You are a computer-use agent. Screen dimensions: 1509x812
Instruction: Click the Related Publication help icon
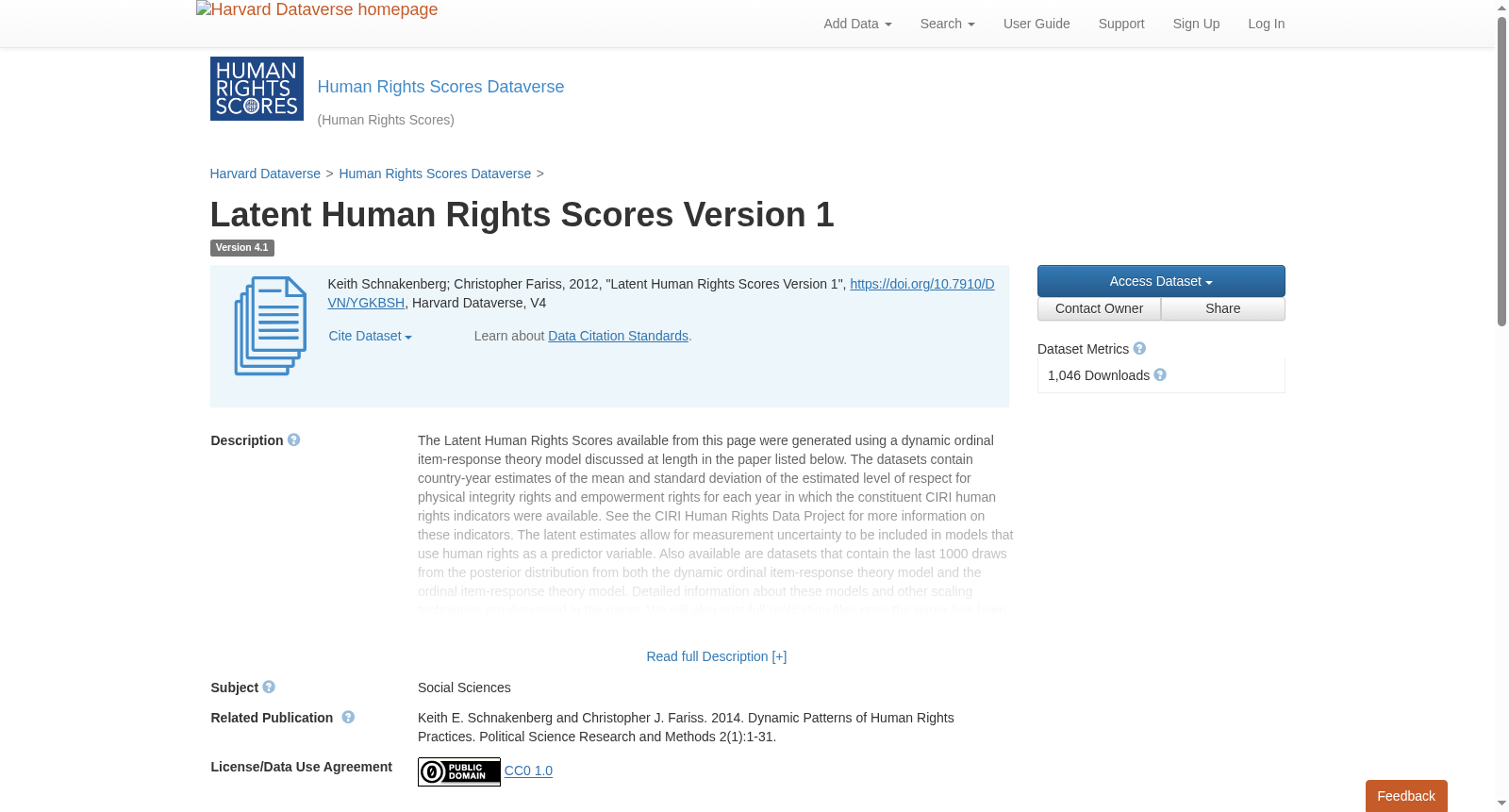[x=348, y=718]
